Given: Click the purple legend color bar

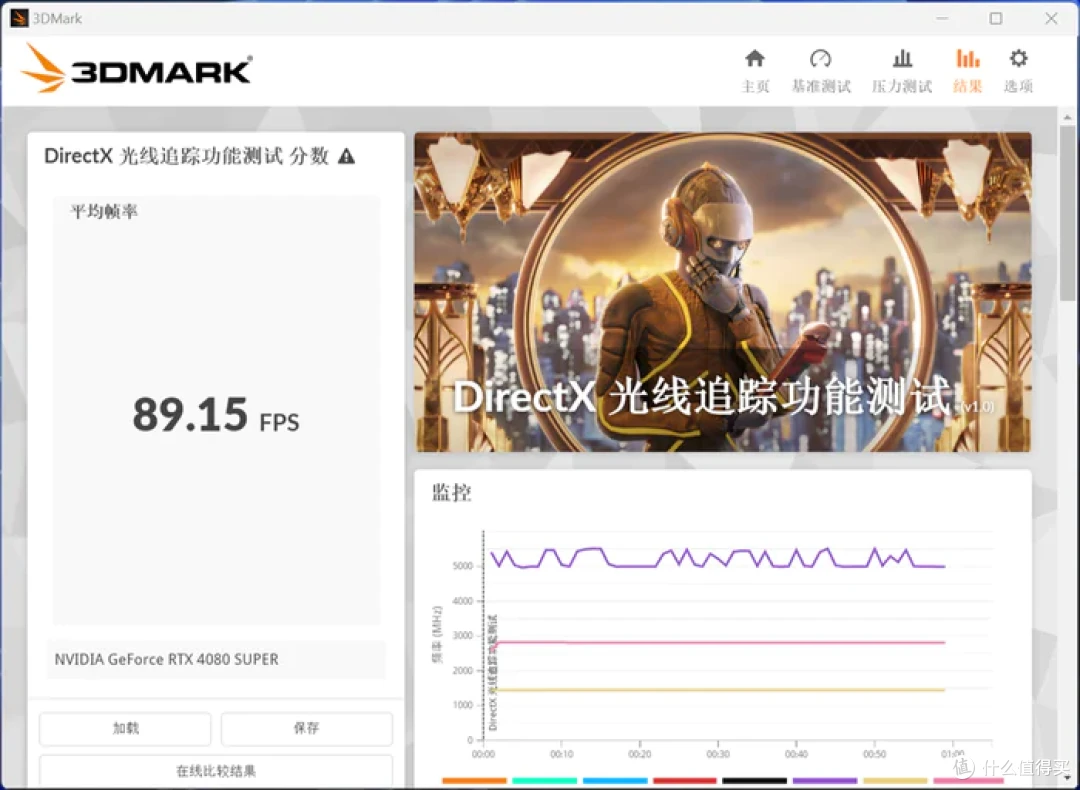Looking at the screenshot, I should click(x=824, y=780).
